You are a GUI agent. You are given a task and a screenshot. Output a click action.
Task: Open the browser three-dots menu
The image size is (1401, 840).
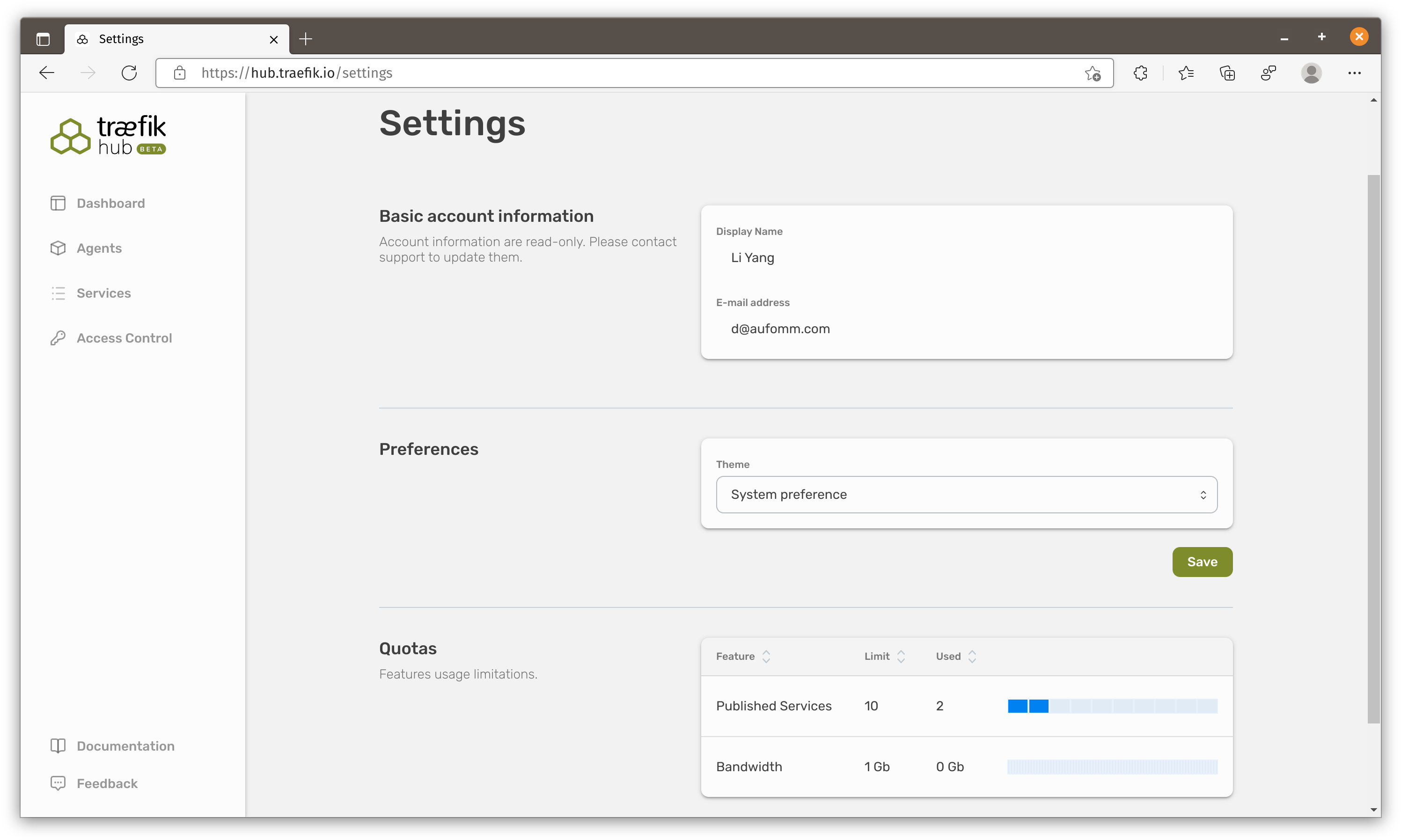pyautogui.click(x=1354, y=73)
